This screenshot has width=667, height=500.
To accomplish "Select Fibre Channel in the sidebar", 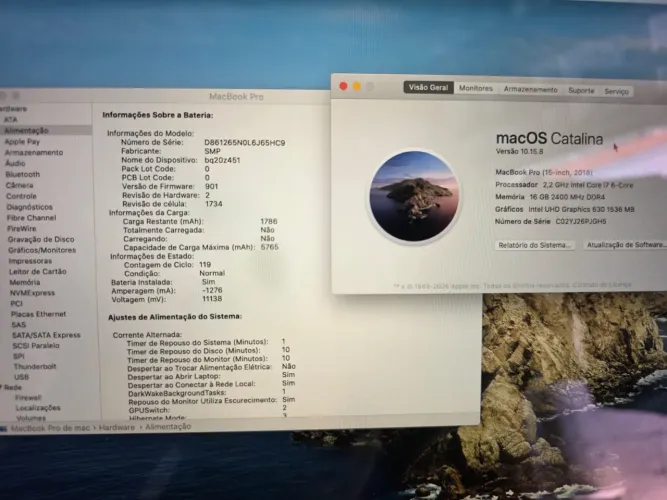I will [31, 217].
